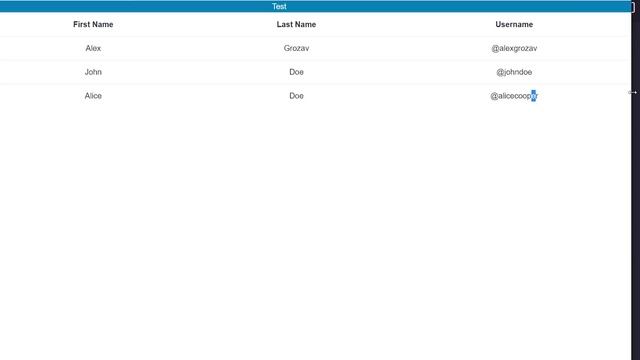The width and height of the screenshot is (640, 360).
Task: Click the Doe cell in Alice's row
Action: click(x=296, y=96)
